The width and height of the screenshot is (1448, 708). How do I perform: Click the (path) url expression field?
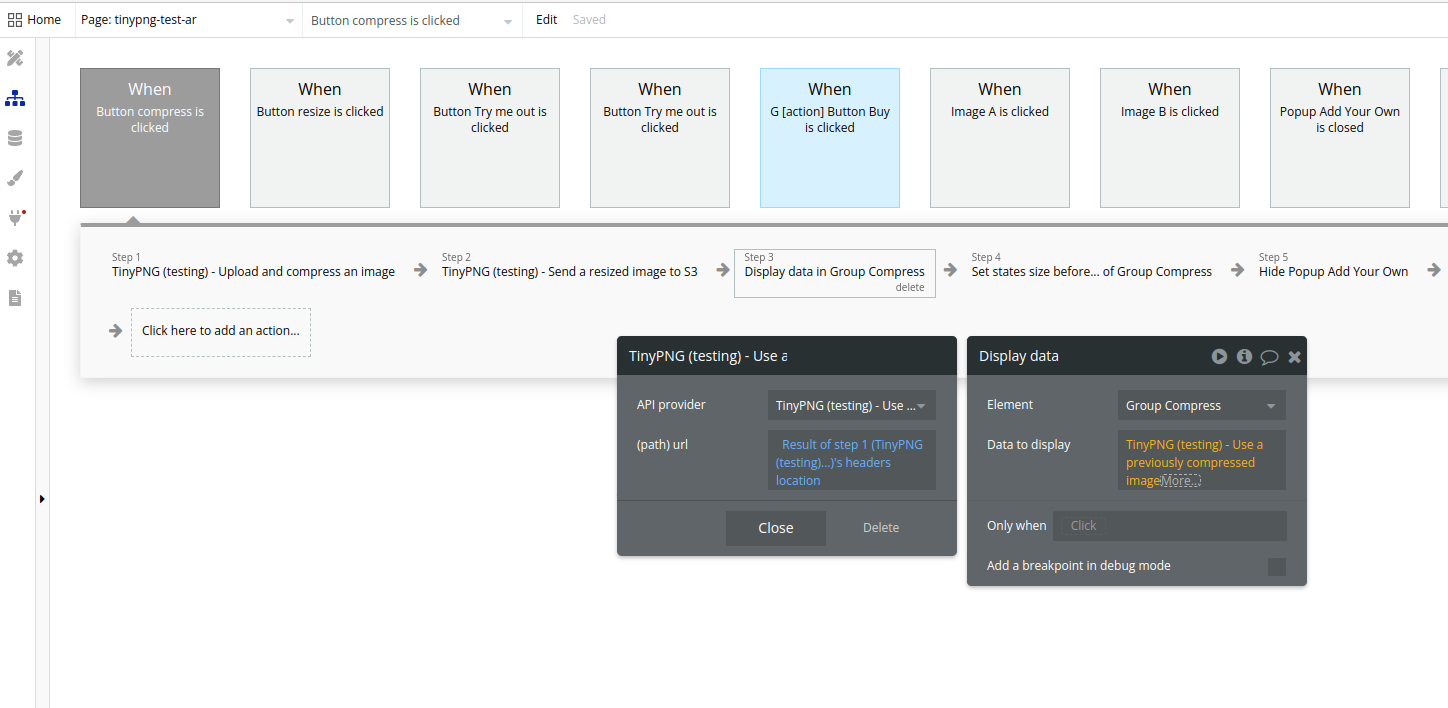click(852, 460)
